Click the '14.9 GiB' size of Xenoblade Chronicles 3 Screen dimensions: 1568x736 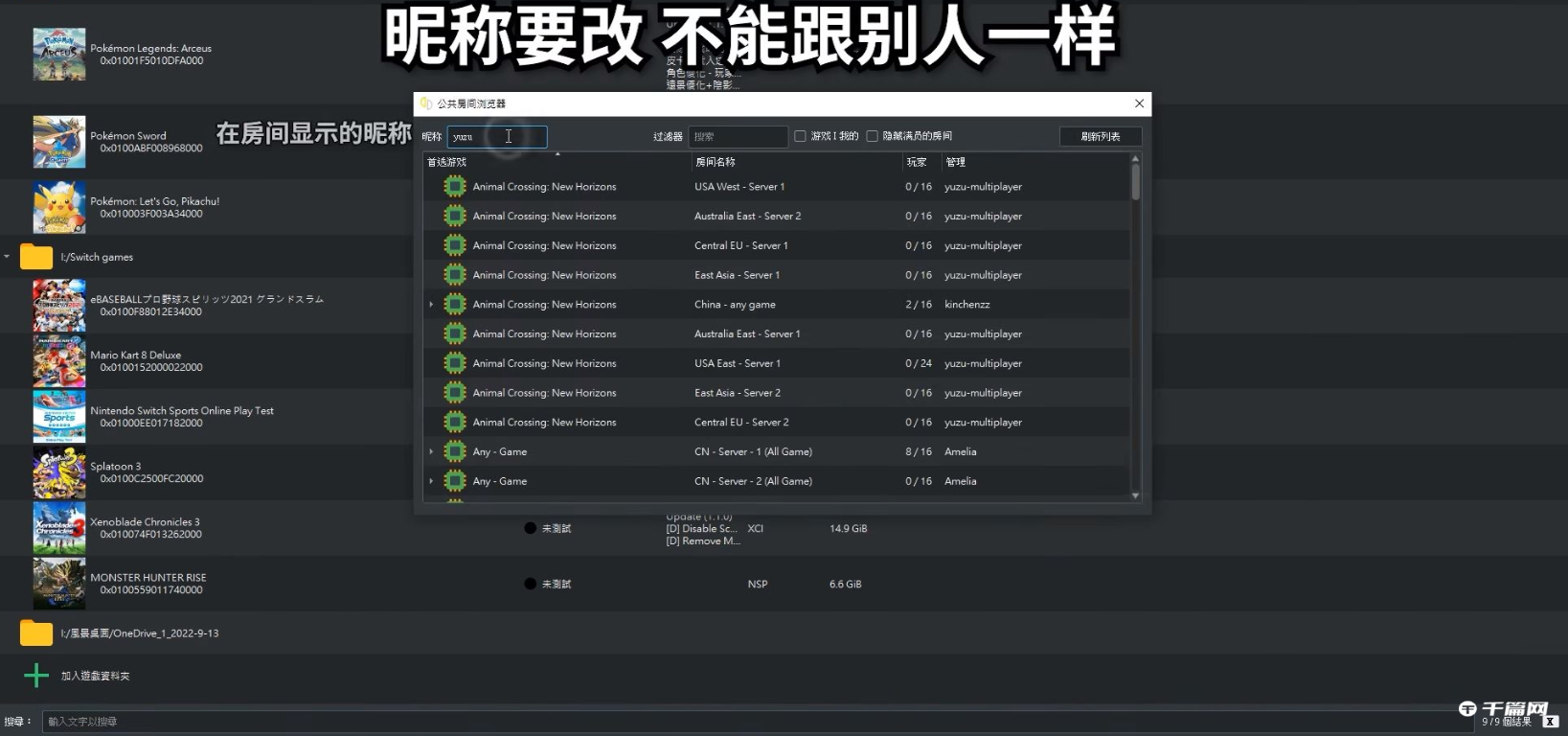tap(849, 528)
